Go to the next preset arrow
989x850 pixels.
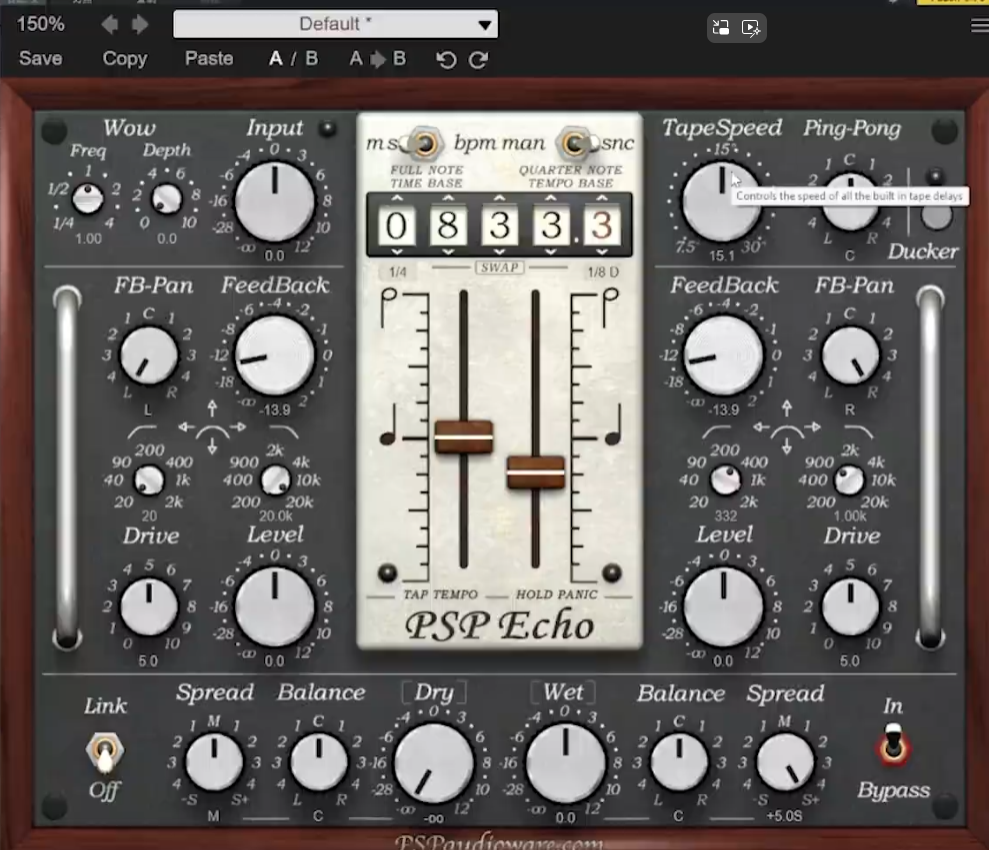[x=140, y=25]
